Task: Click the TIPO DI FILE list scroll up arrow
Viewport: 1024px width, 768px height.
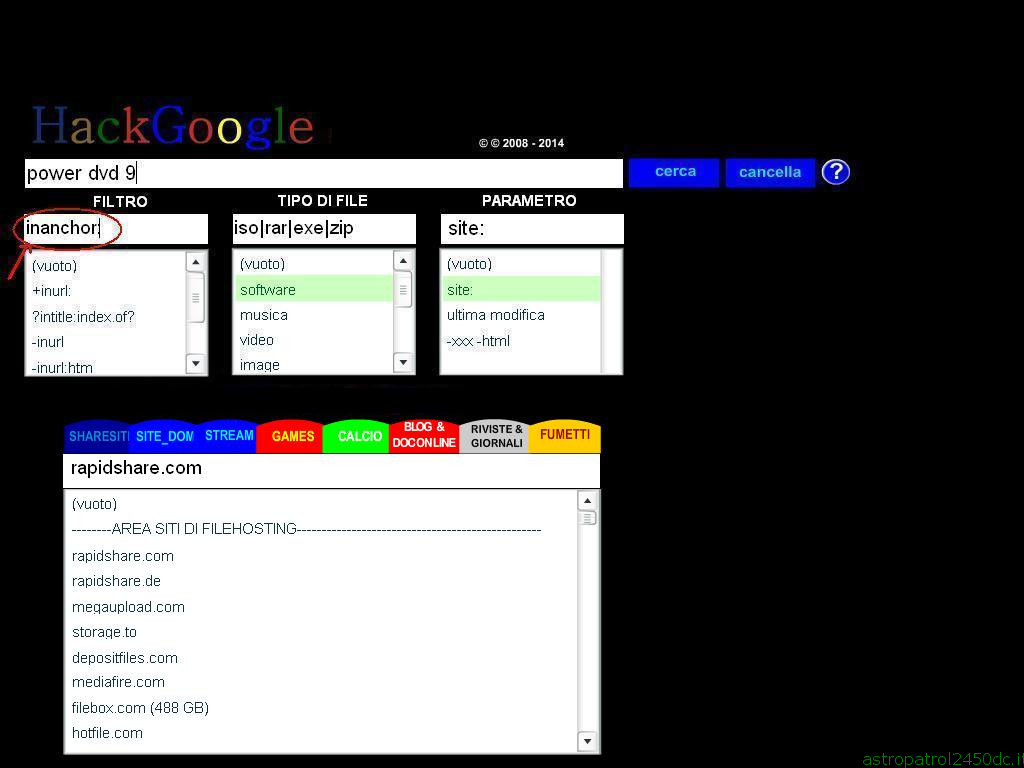Action: [x=404, y=261]
